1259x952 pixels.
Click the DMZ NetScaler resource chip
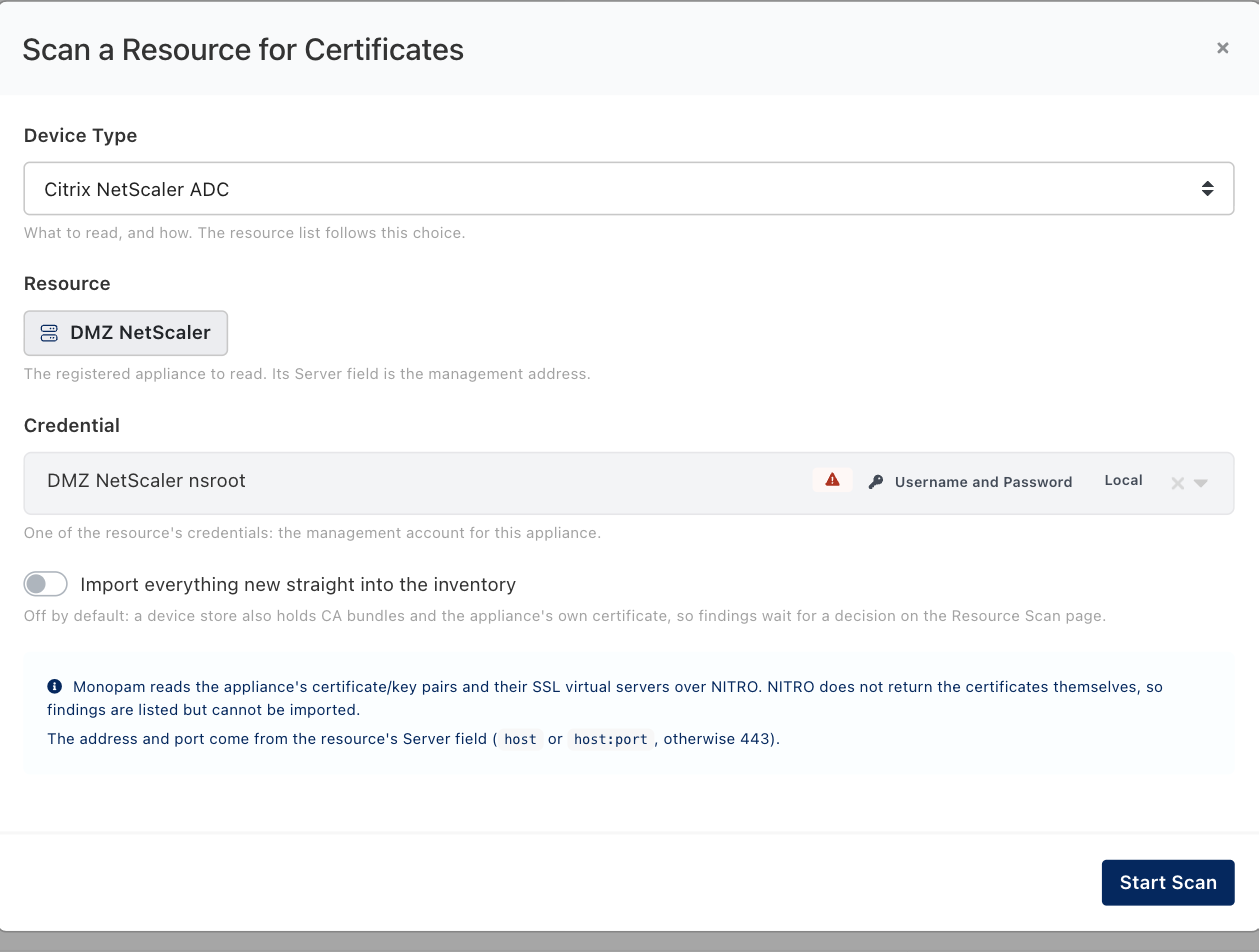(x=126, y=333)
